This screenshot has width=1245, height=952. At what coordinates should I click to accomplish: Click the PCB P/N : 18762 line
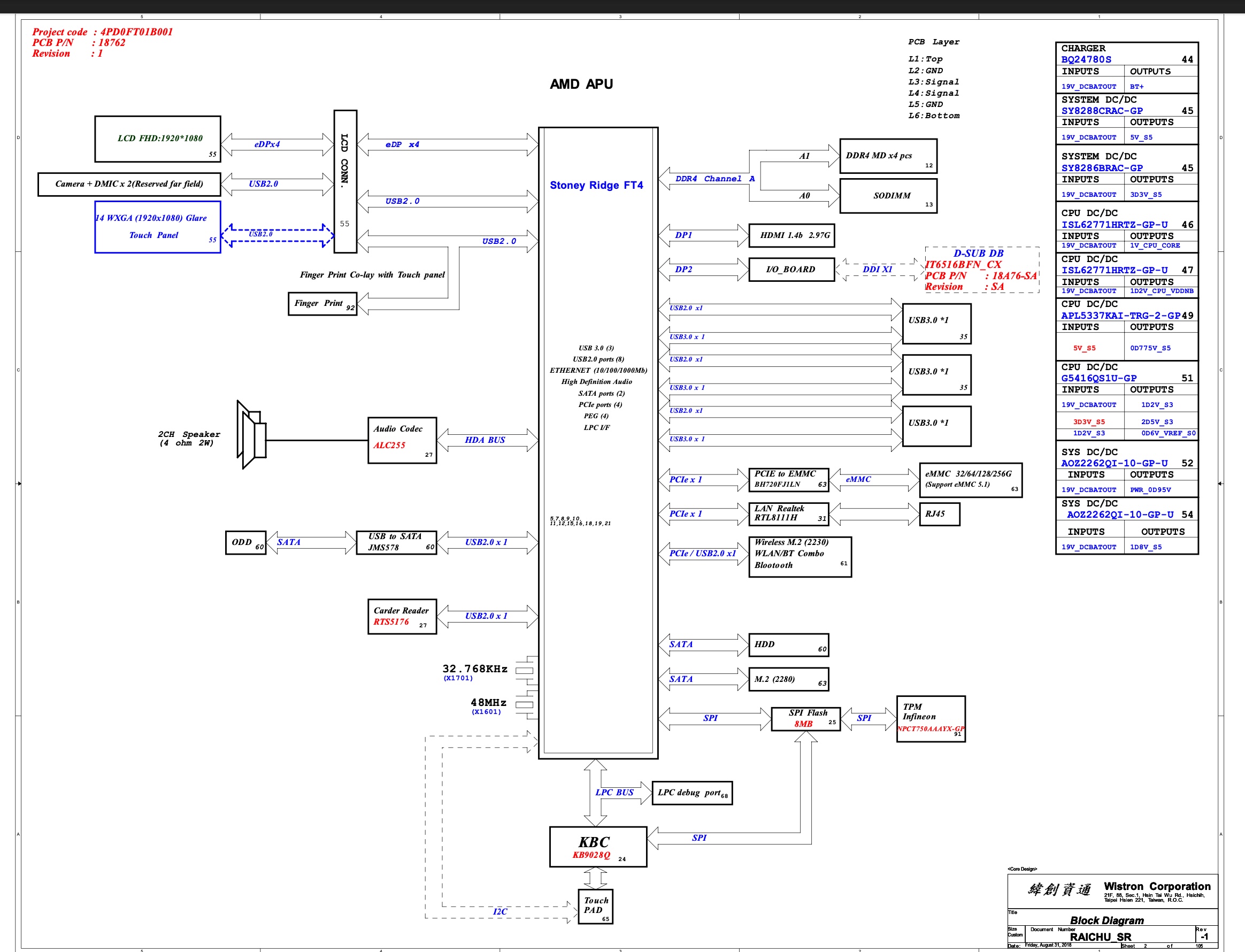pyautogui.click(x=79, y=43)
